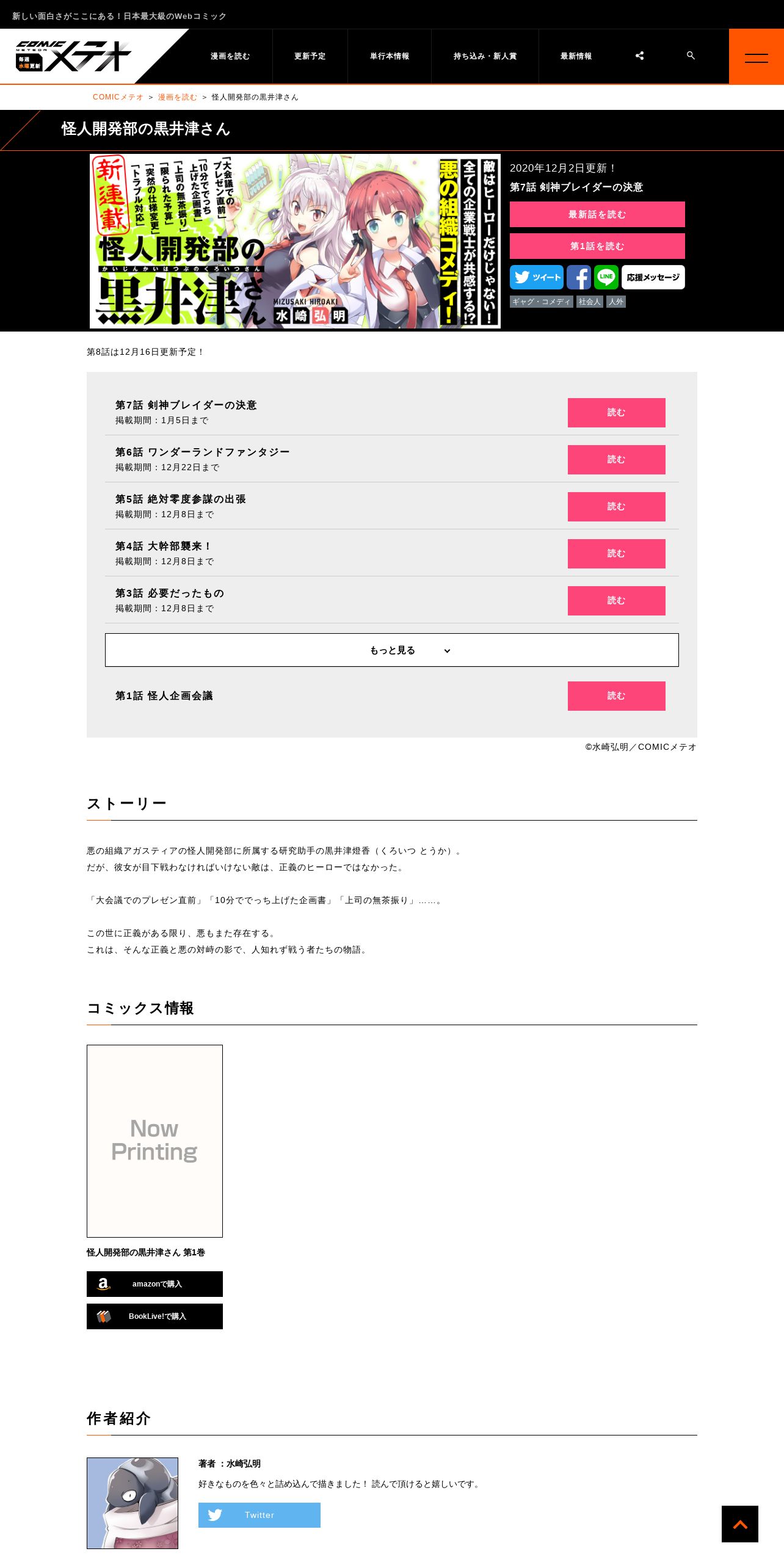Open the orange hamburger menu
Image resolution: width=784 pixels, height=1568 pixels.
[x=757, y=56]
